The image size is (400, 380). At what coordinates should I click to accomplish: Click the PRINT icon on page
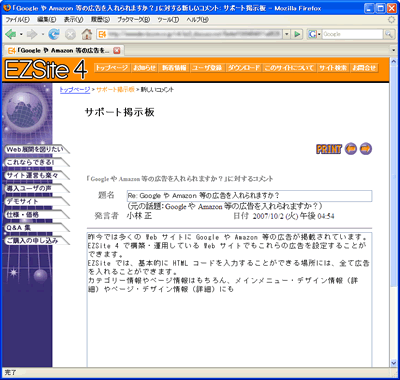click(x=329, y=149)
